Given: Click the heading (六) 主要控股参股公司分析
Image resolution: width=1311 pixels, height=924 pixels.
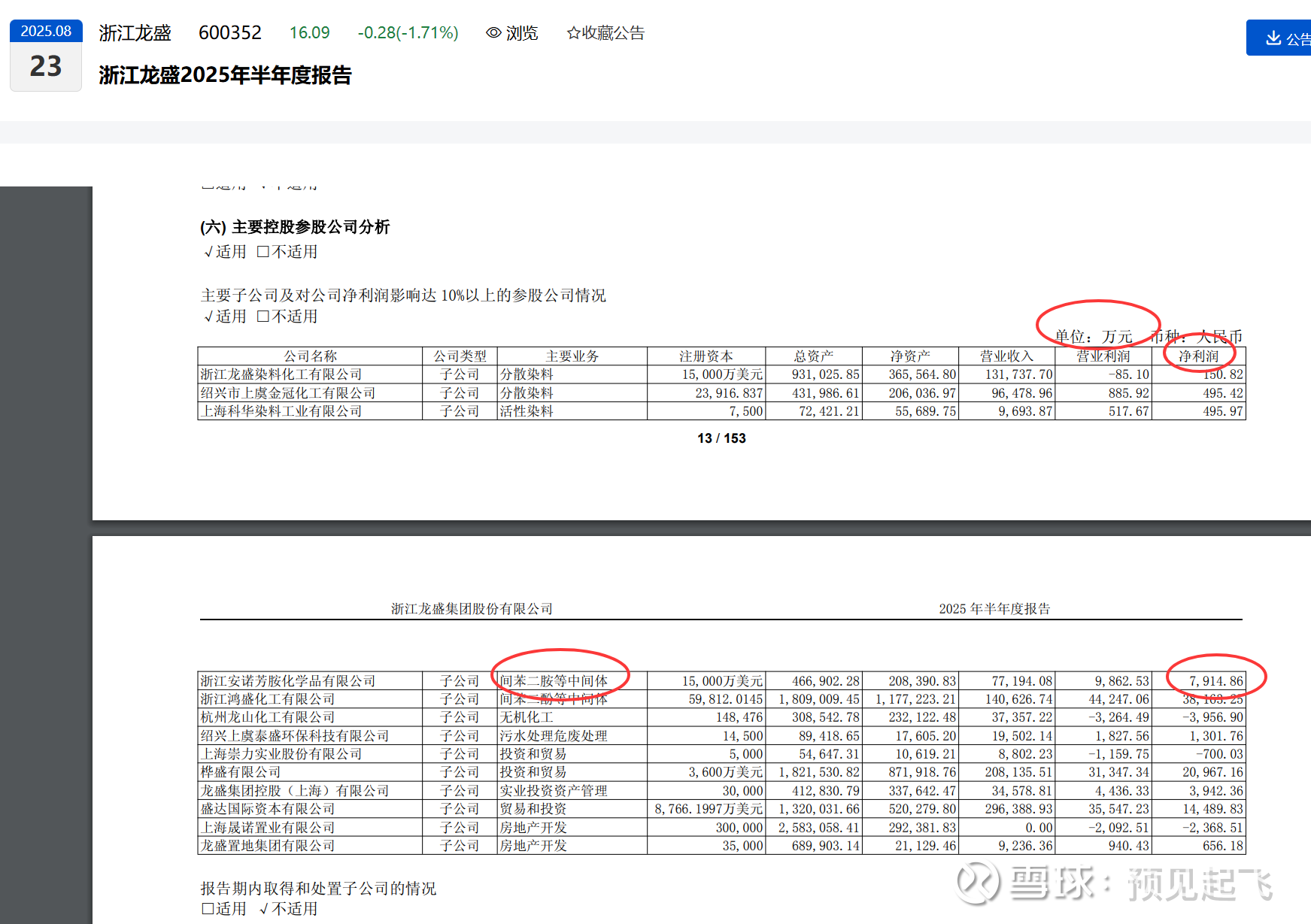Looking at the screenshot, I should coord(295,227).
